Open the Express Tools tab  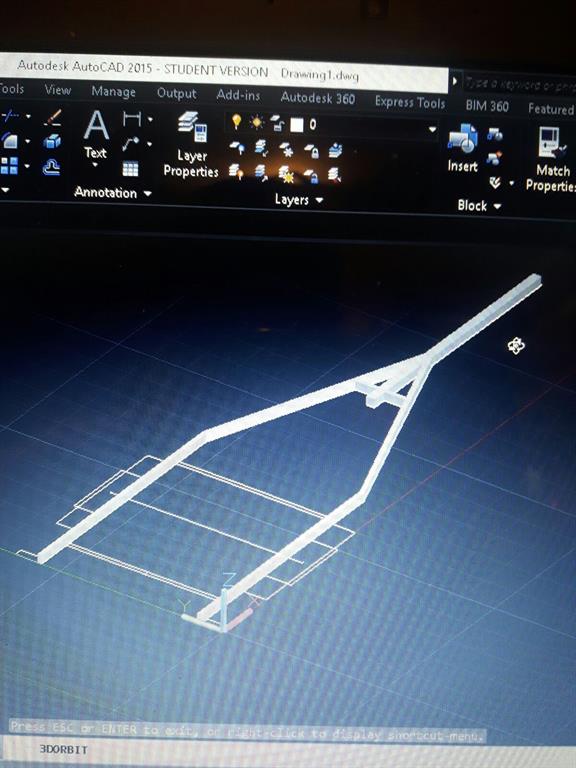pos(410,102)
